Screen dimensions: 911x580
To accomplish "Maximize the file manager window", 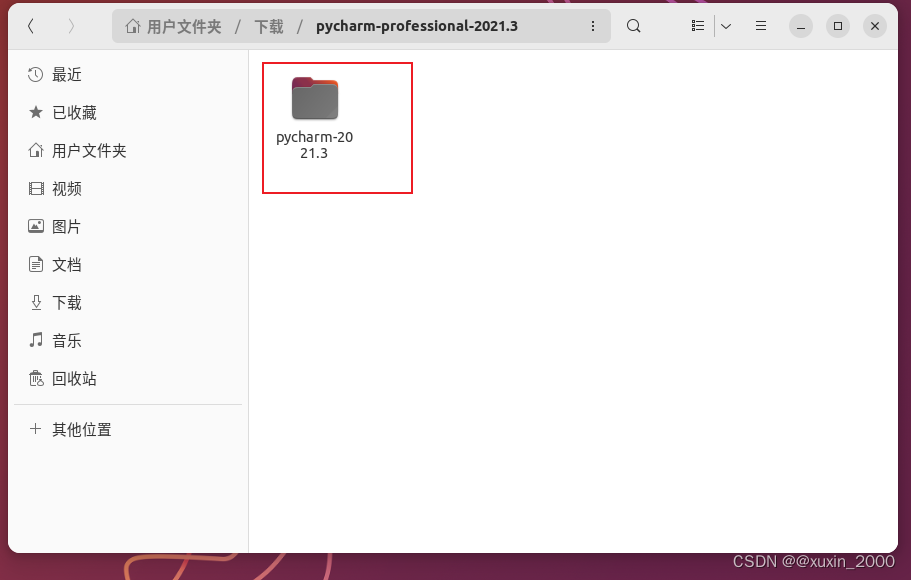I will click(838, 26).
